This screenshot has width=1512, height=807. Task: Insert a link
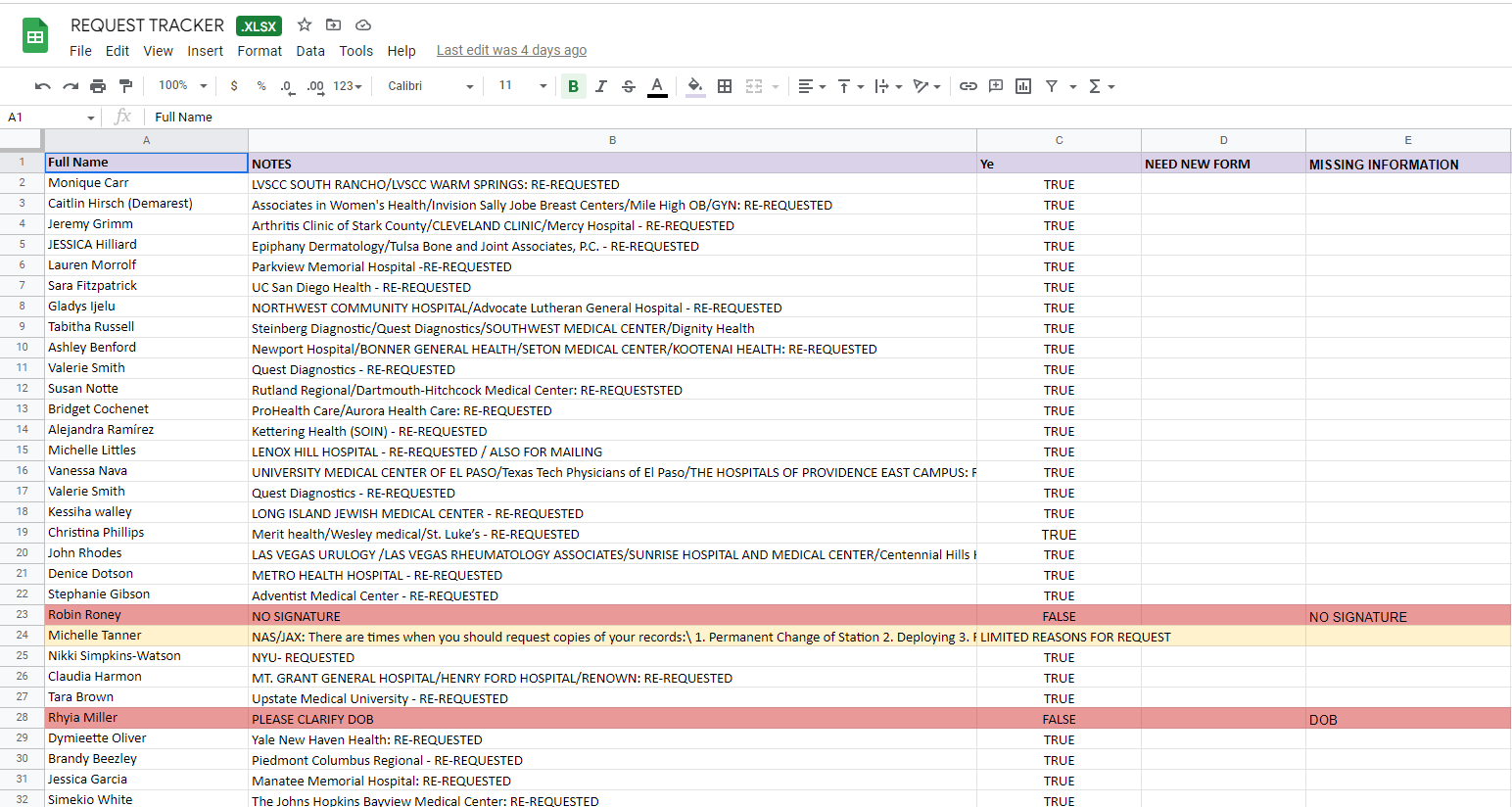(968, 86)
